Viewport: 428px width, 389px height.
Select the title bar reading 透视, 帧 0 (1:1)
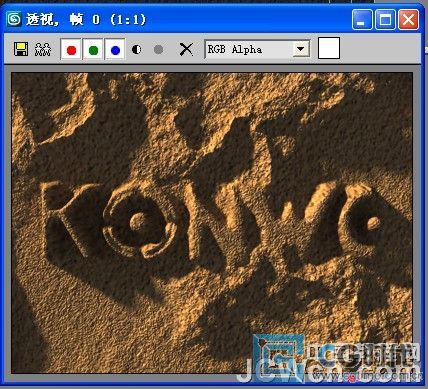tap(86, 20)
